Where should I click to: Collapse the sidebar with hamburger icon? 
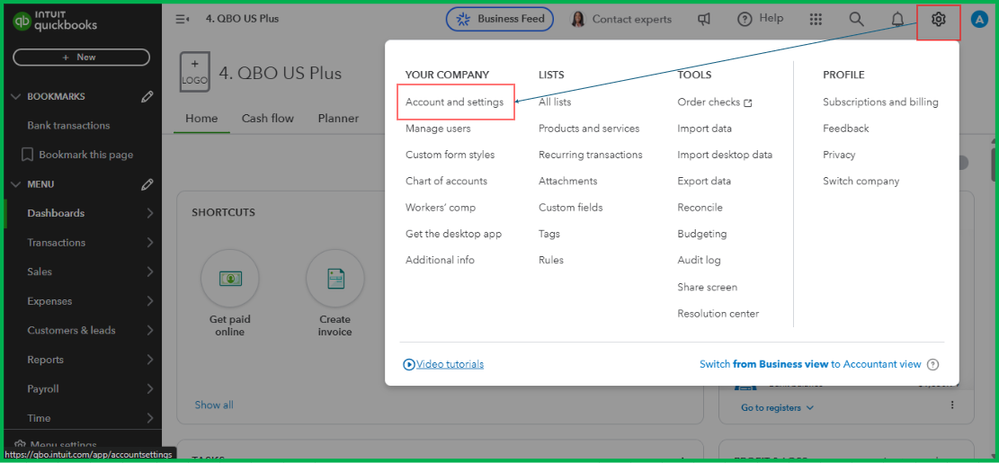pyautogui.click(x=182, y=19)
